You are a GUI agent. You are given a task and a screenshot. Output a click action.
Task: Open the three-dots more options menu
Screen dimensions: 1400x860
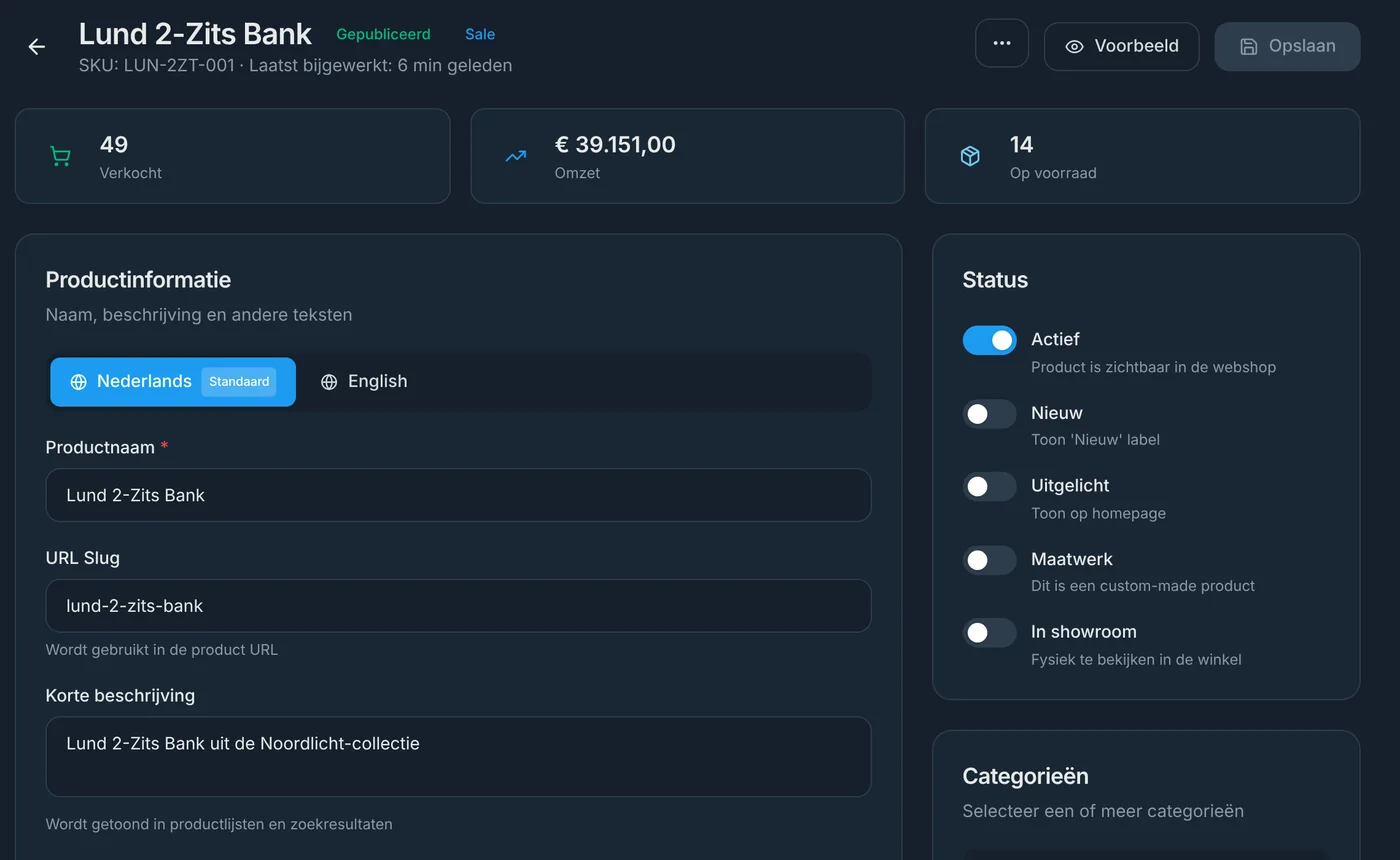1002,44
